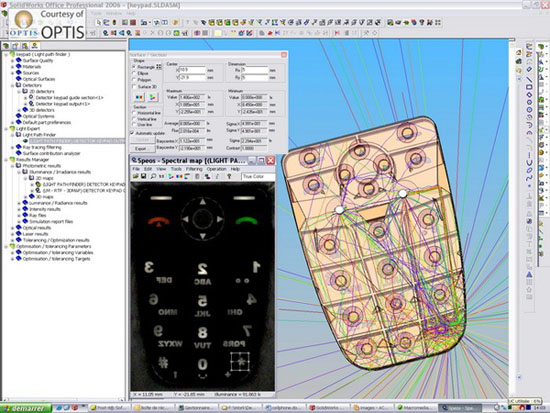Select Optimisation / tolerancing Targets tree item
550x413 pixels.
click(56, 259)
